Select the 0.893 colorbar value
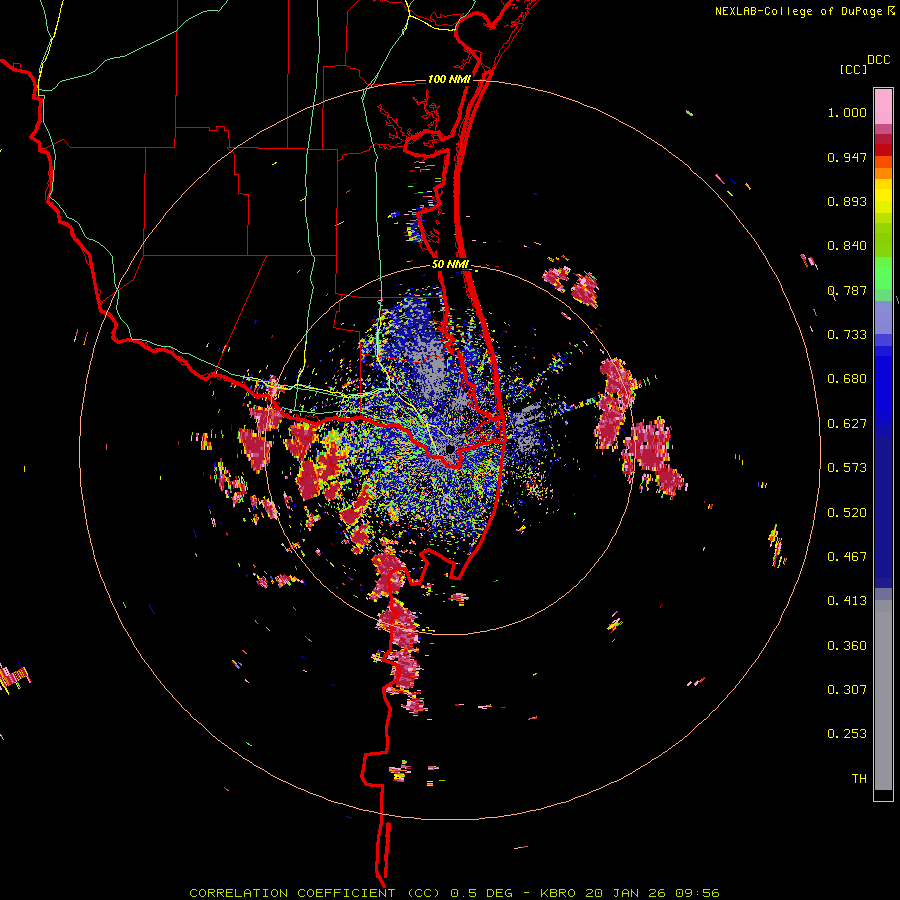Screen dimensions: 900x900 click(847, 201)
